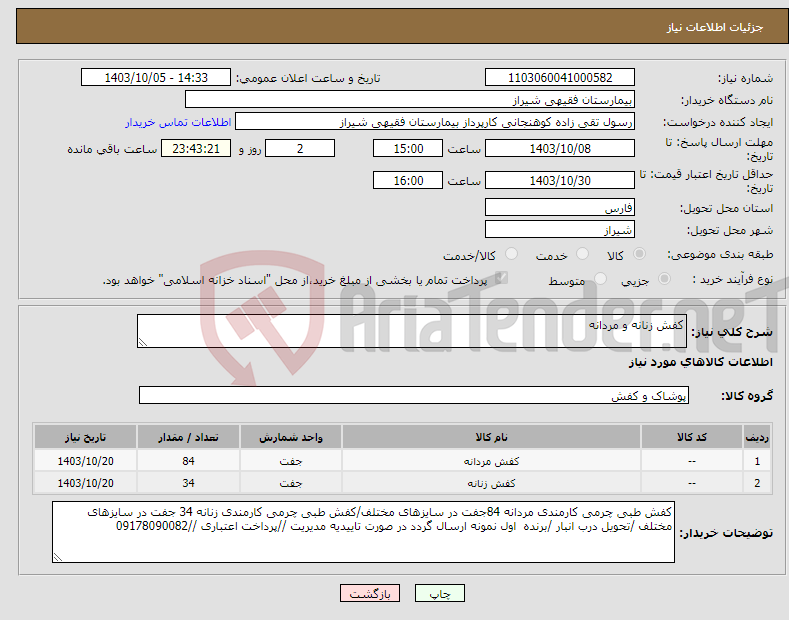Screen dimensions: 789x620
Task: Toggle the Islamic treasury payment checkbox
Action: [501, 278]
